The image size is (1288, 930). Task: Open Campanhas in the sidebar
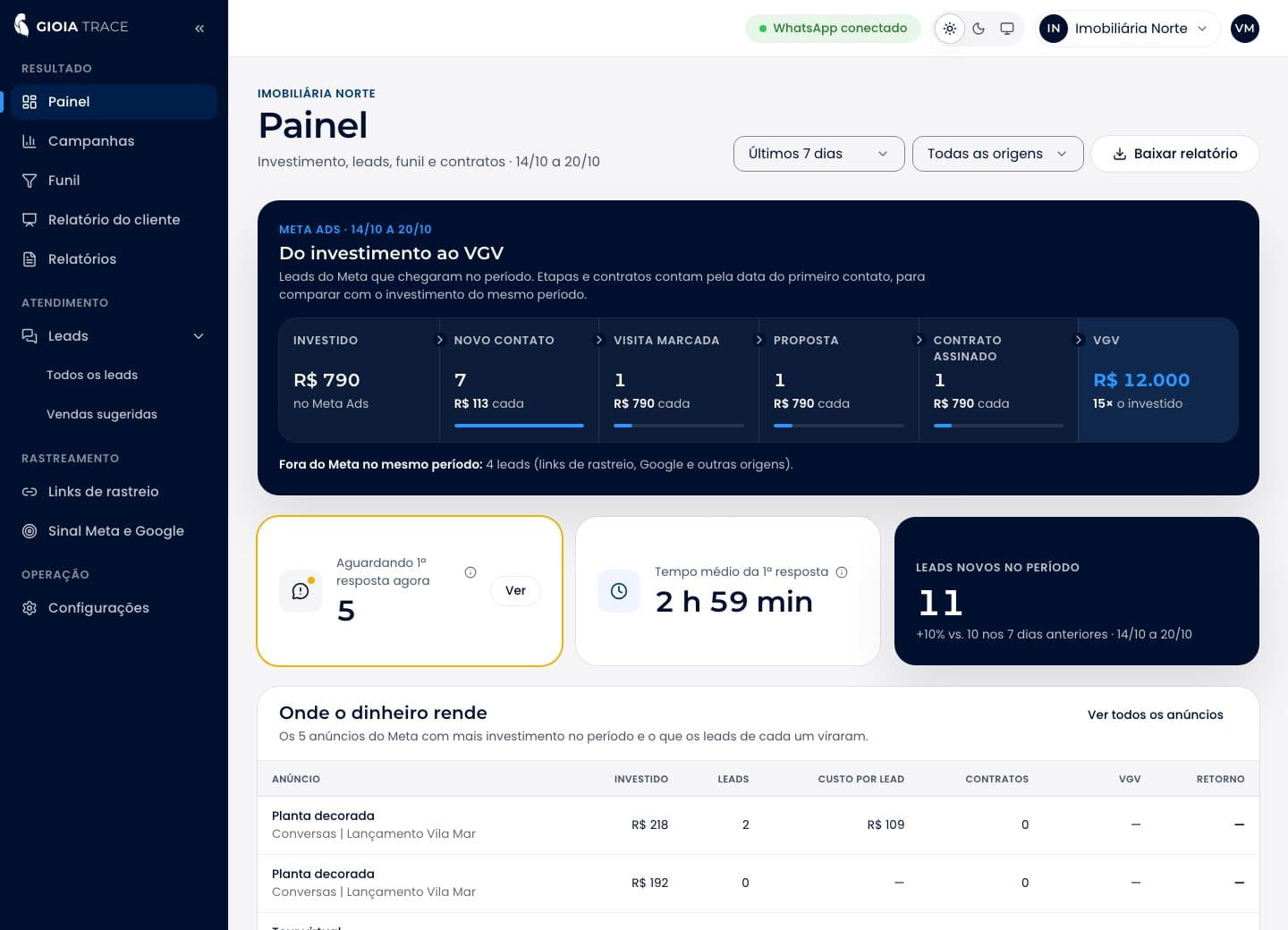point(114,141)
